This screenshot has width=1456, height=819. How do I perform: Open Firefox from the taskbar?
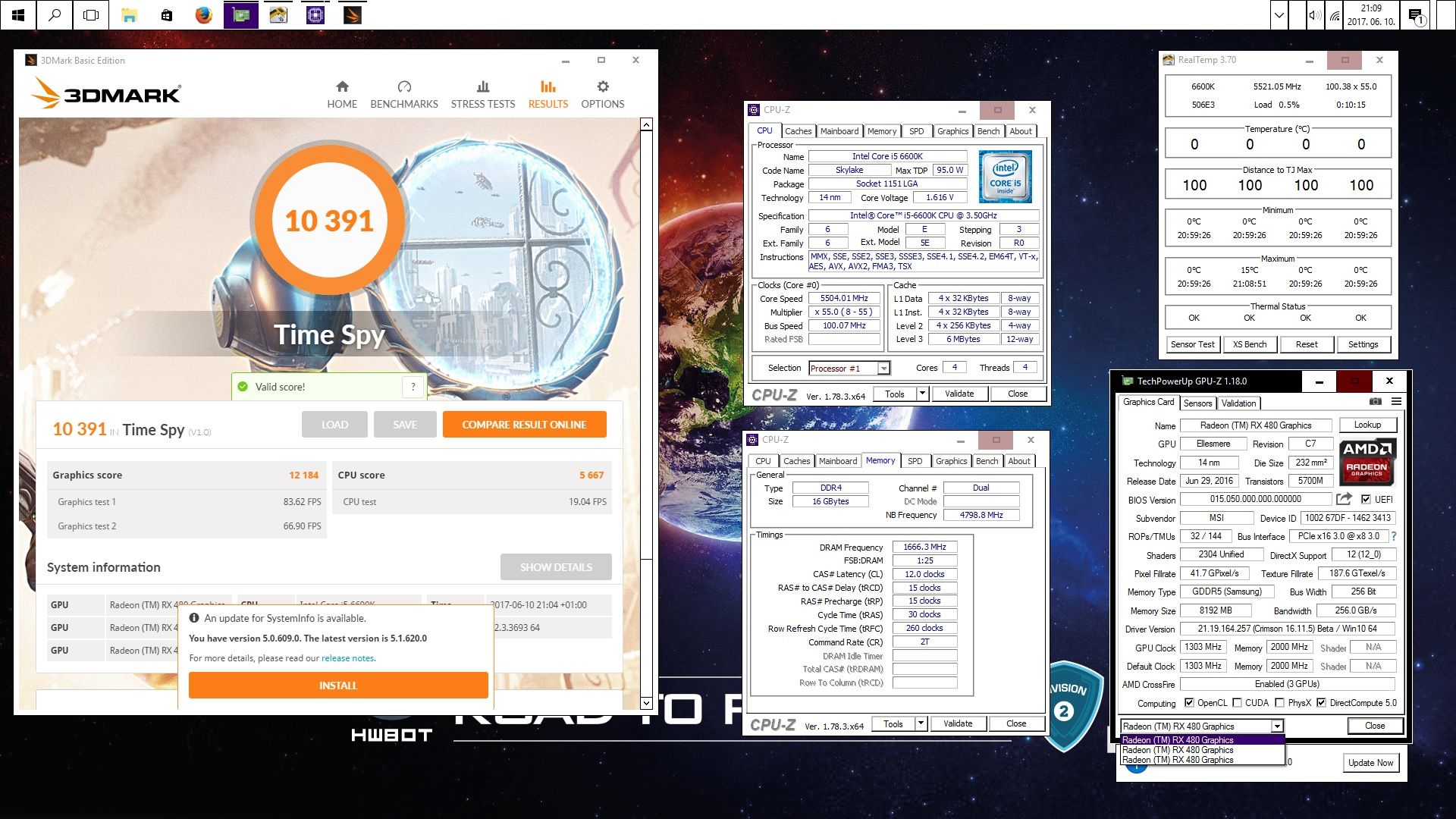pyautogui.click(x=203, y=15)
